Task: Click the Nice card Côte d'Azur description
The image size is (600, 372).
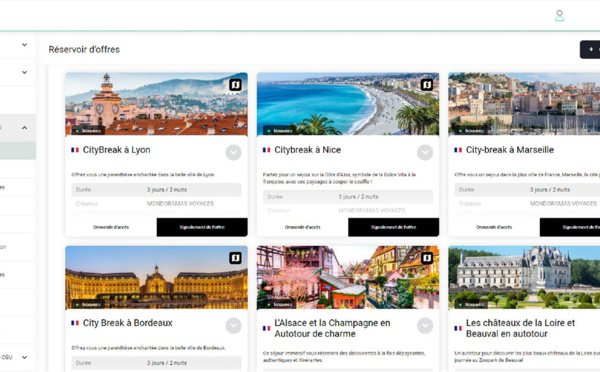Action: tap(339, 178)
